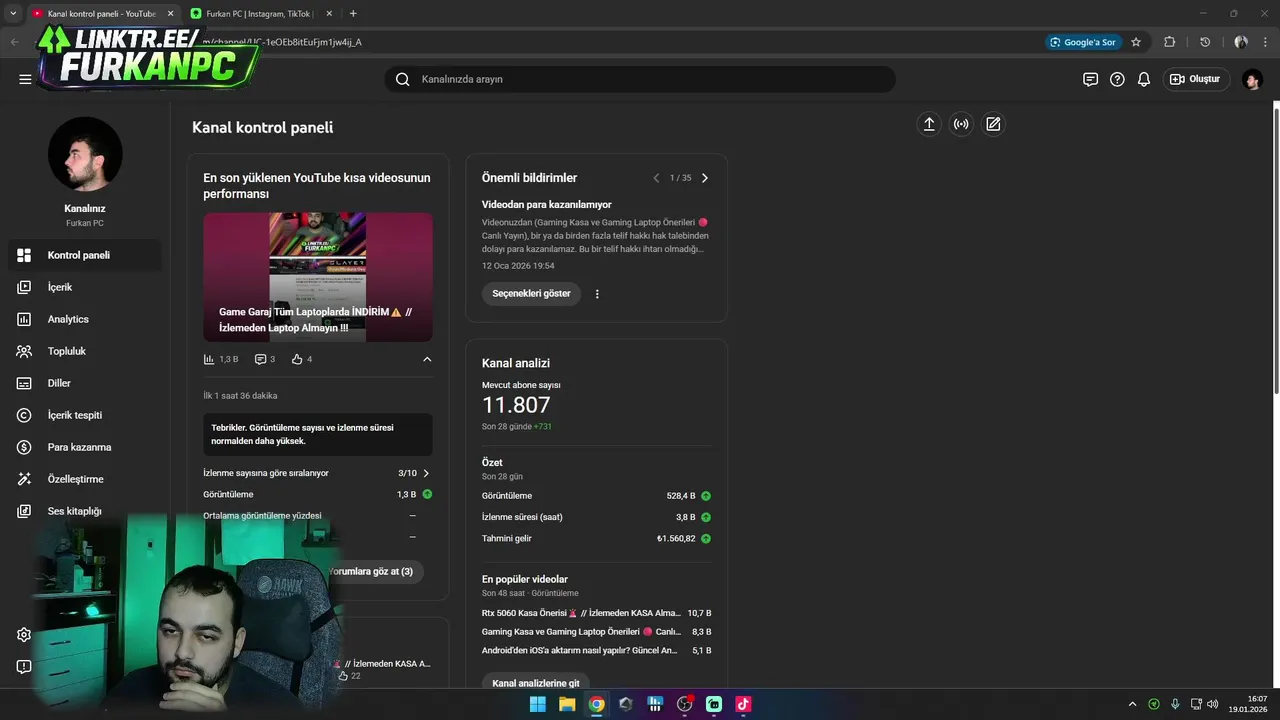The height and width of the screenshot is (720, 1280).
Task: Open Para kazanma in sidebar
Action: click(x=84, y=447)
